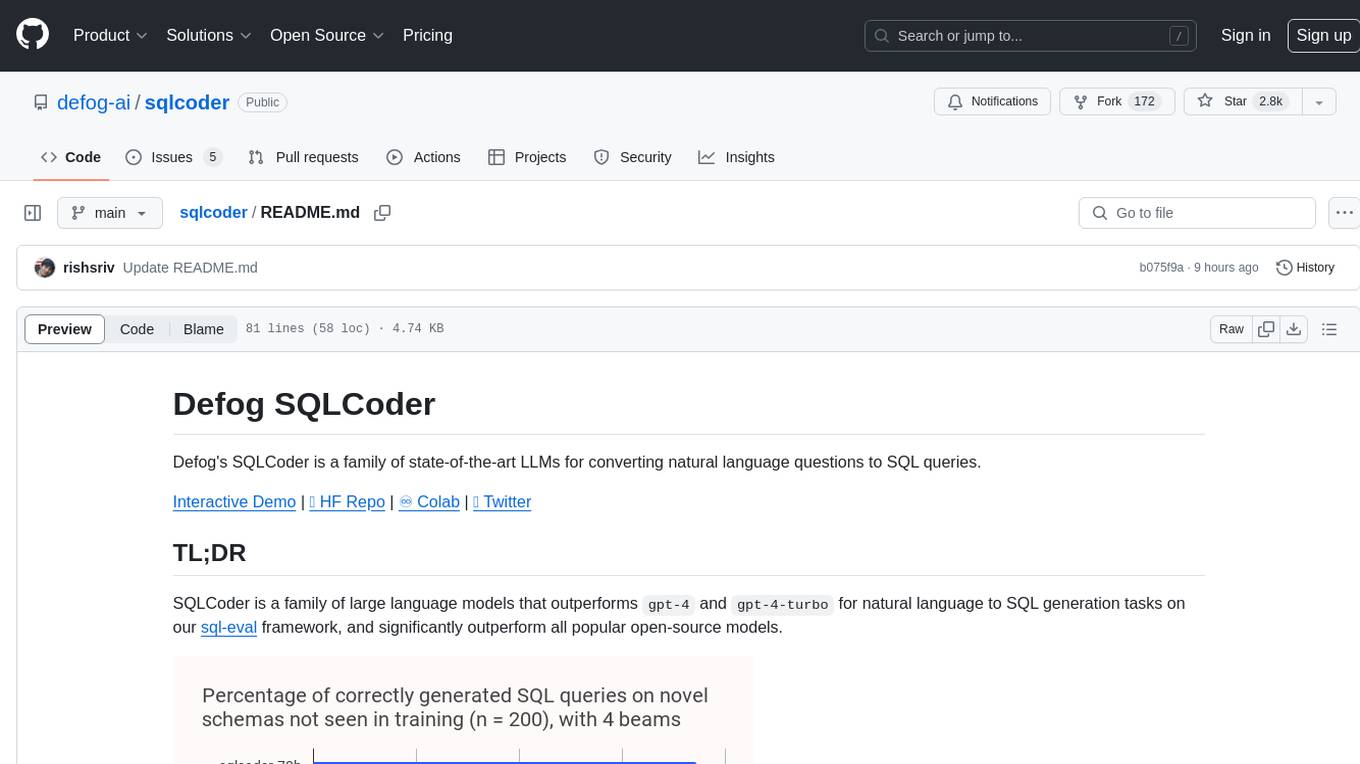The width and height of the screenshot is (1360, 764).
Task: Switch to the Projects tab
Action: point(527,157)
